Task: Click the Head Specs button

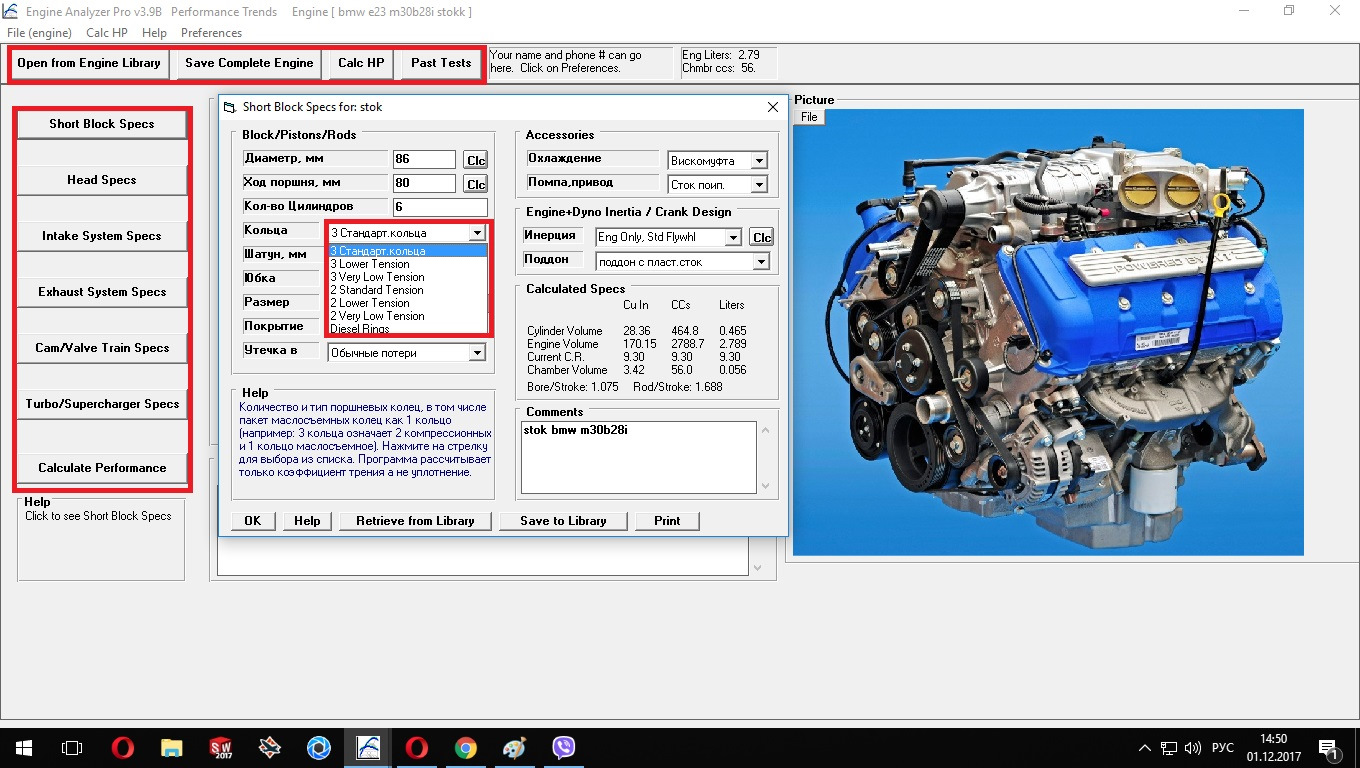Action: (x=102, y=180)
